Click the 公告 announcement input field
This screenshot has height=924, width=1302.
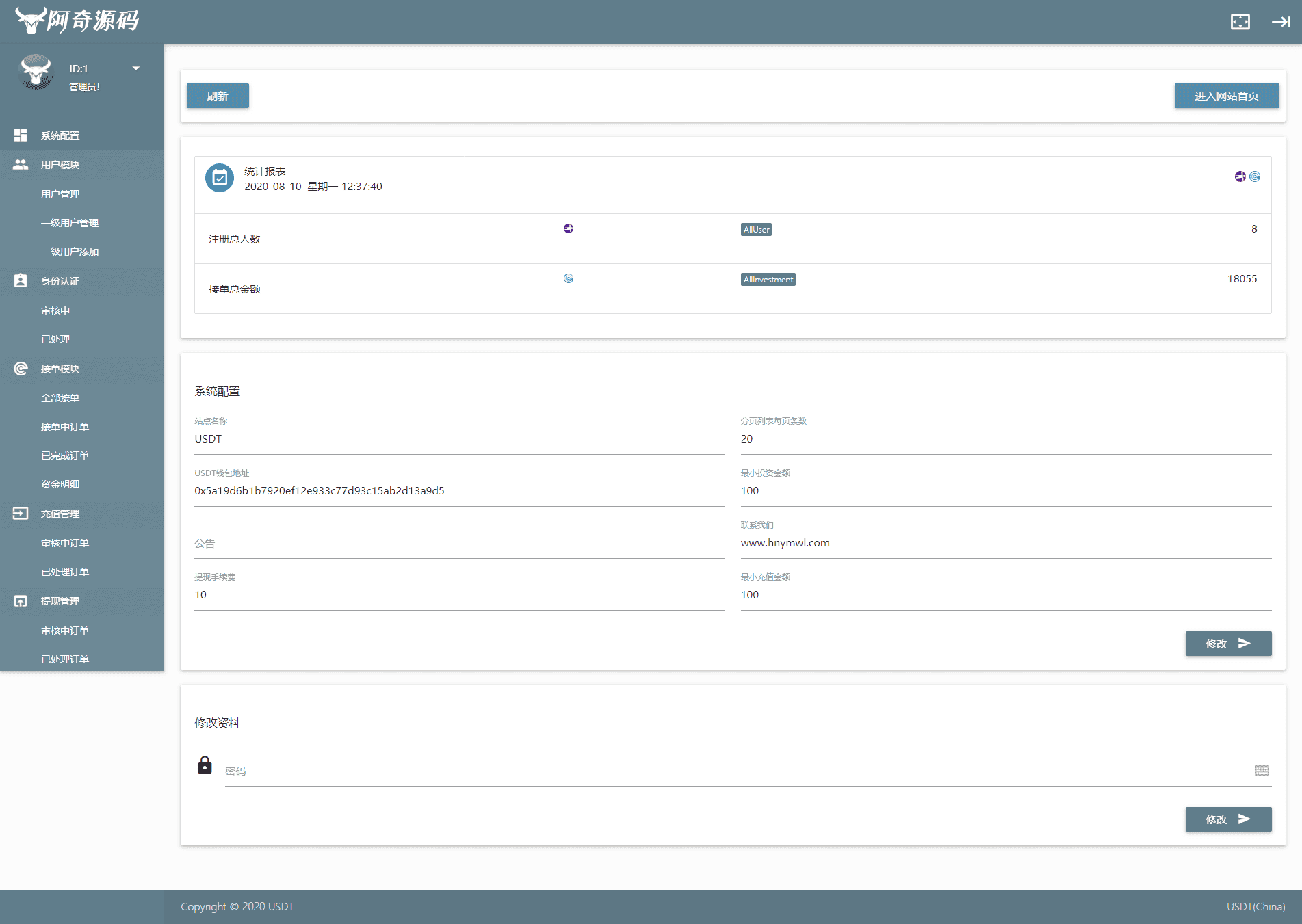[459, 544]
